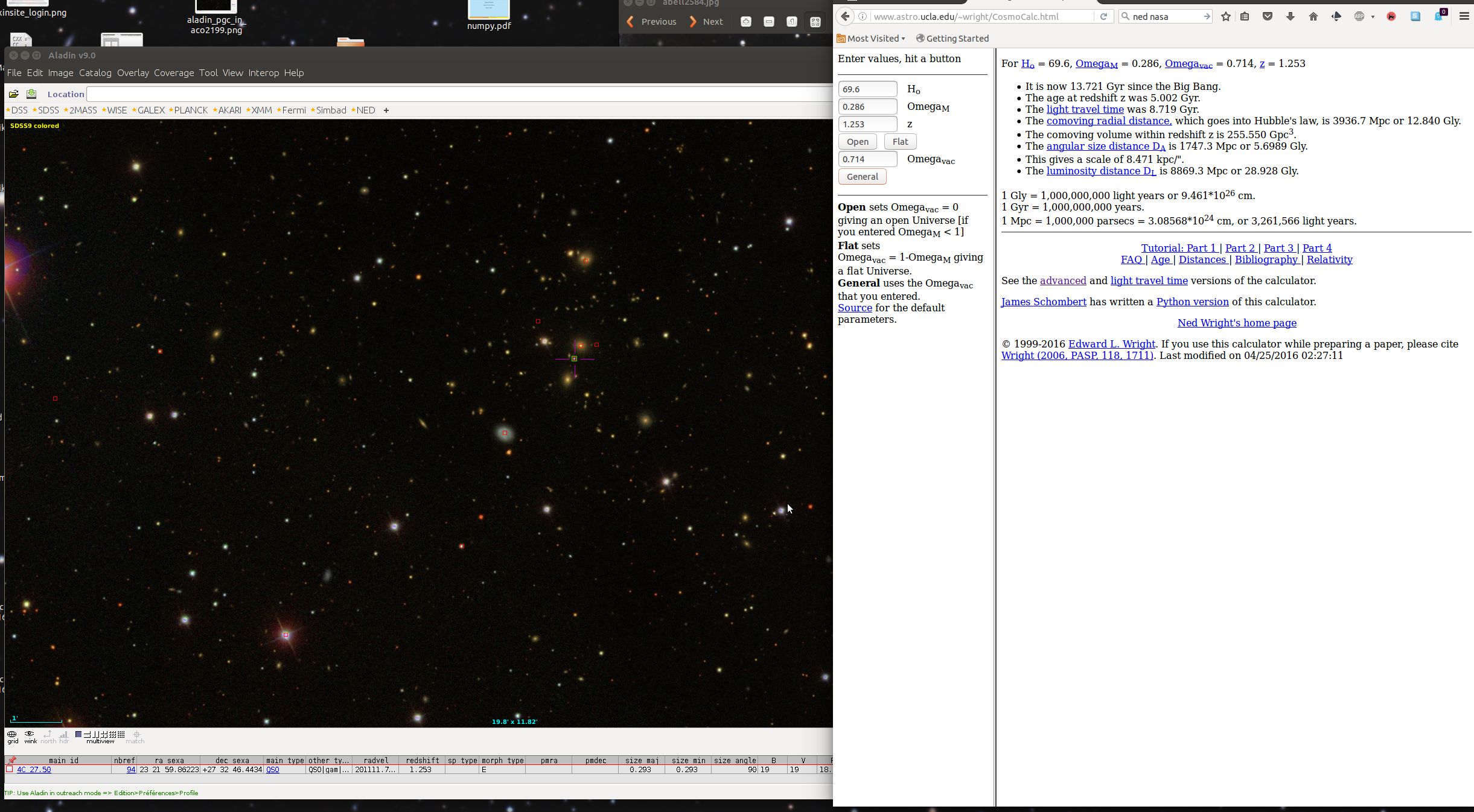Image resolution: width=1474 pixels, height=812 pixels.
Task: Open the aladin_pgc_in_aco2199.png desktop file
Action: [216, 17]
